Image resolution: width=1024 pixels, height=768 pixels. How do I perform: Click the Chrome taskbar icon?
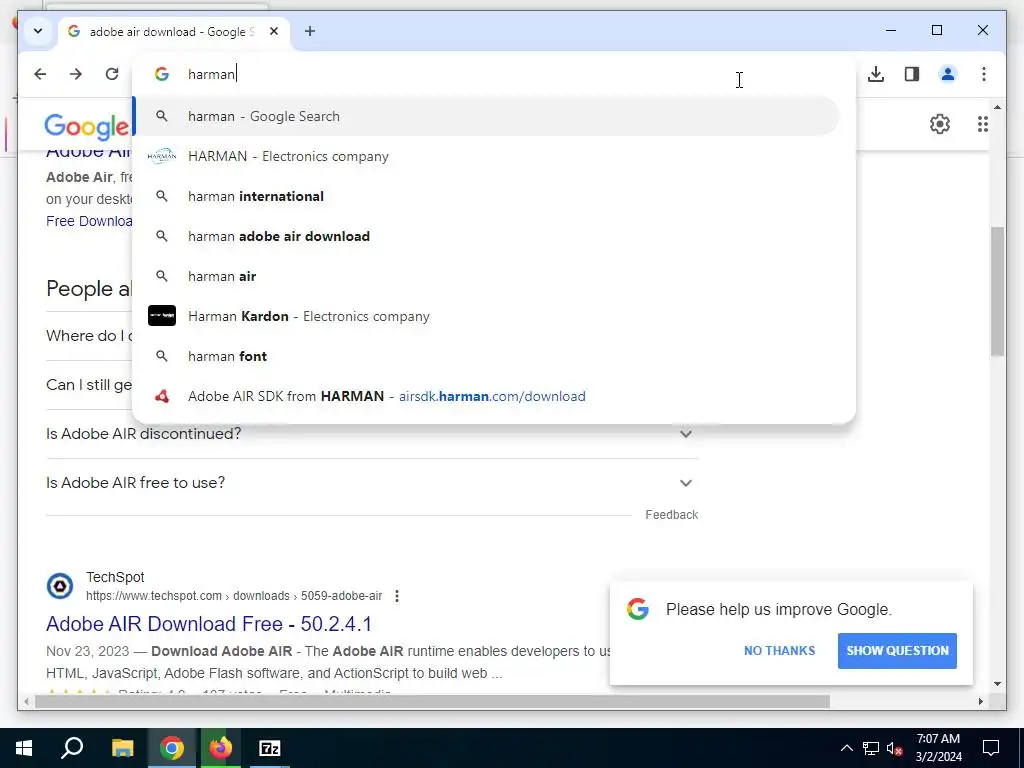point(171,748)
